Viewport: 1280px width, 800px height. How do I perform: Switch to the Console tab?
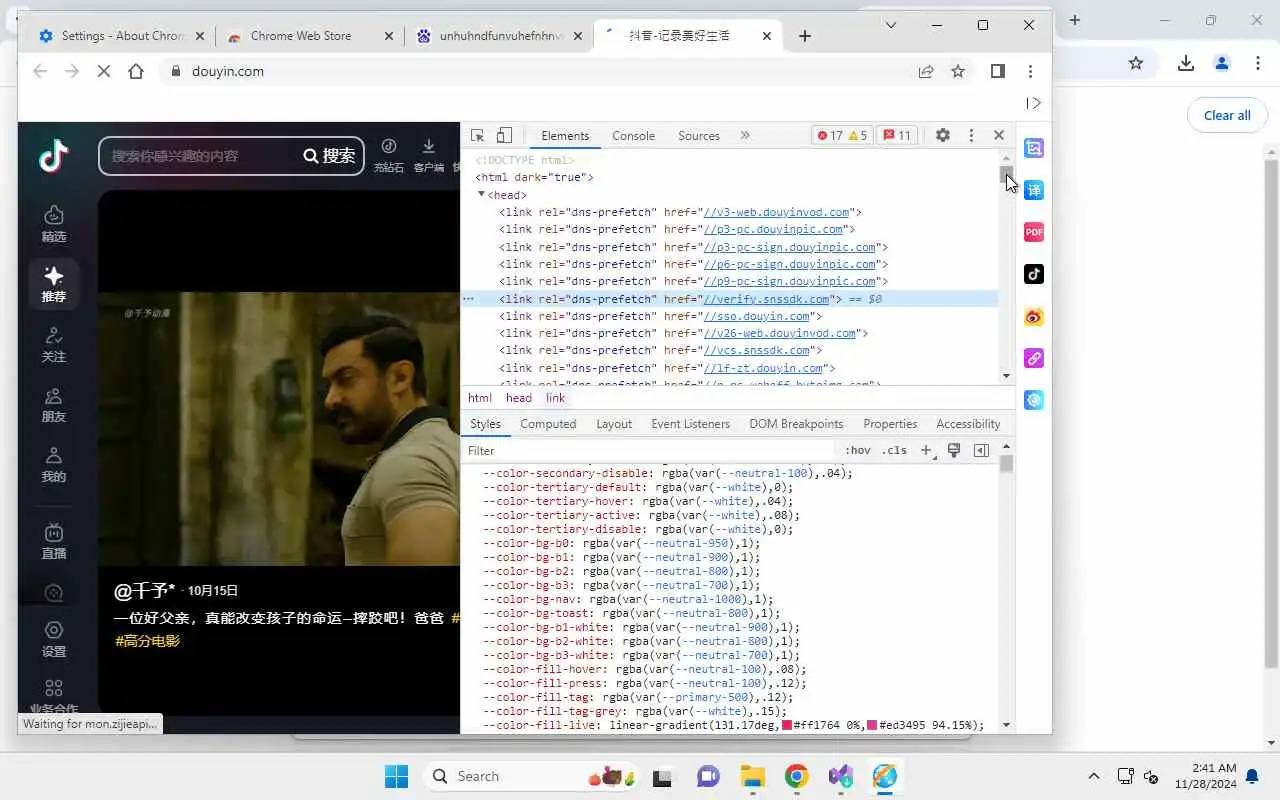pos(633,136)
